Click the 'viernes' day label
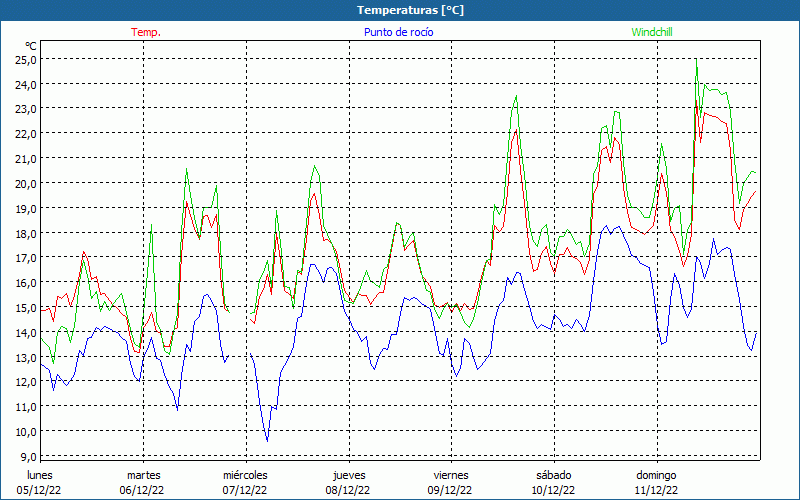 [451, 475]
